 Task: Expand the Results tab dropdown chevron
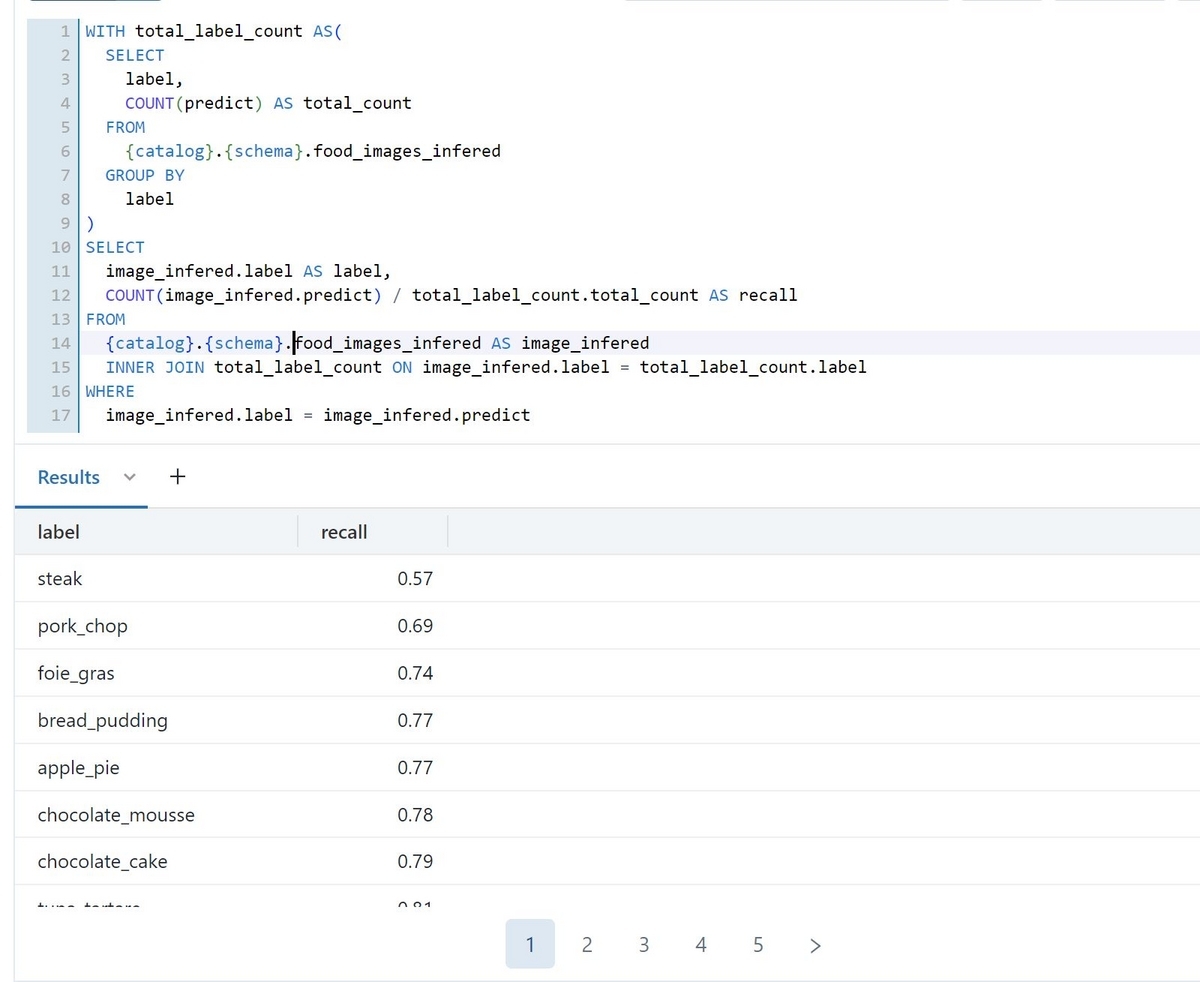[129, 478]
